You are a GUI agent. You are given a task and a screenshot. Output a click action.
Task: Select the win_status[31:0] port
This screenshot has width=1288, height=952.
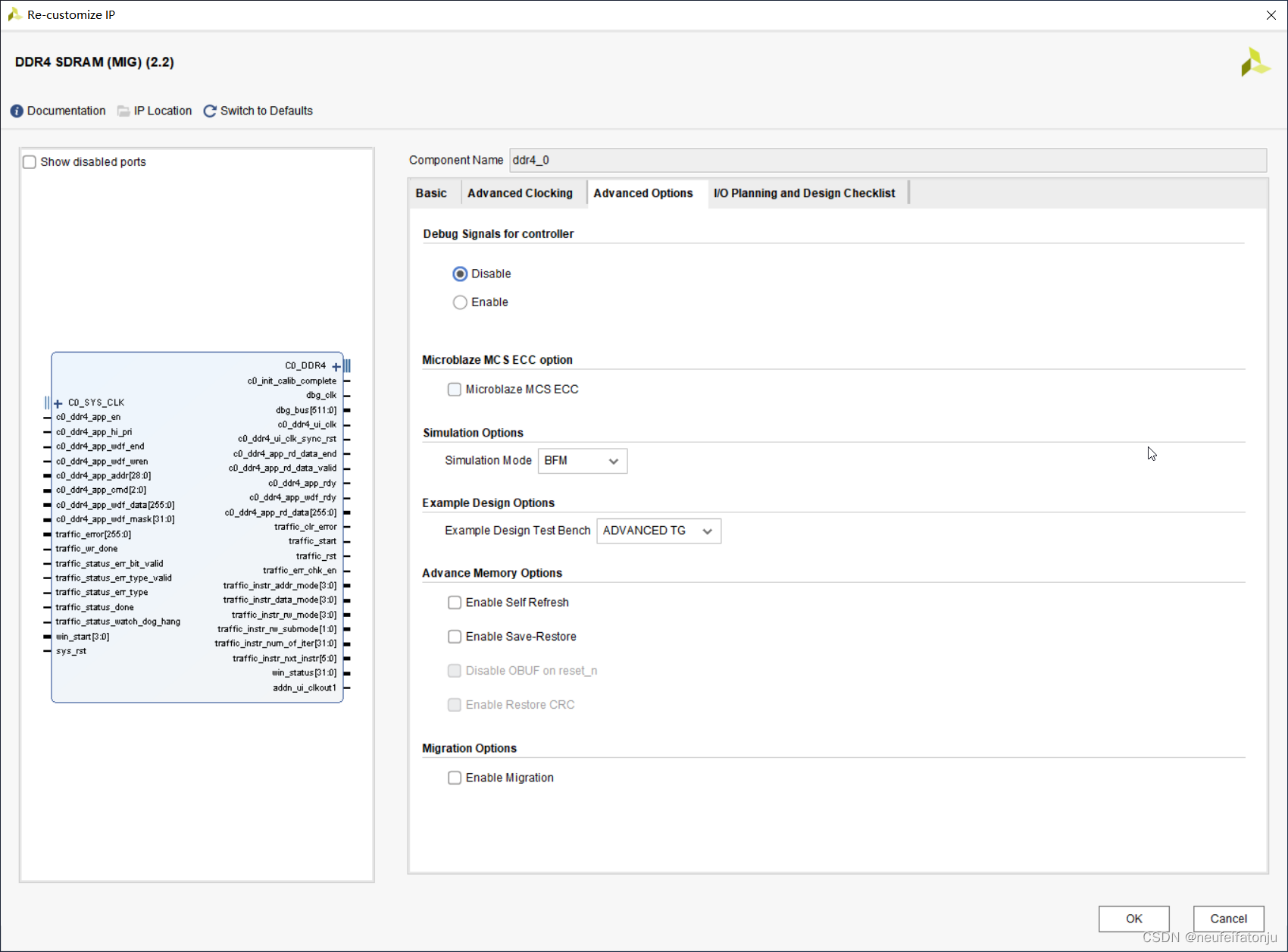(x=304, y=673)
